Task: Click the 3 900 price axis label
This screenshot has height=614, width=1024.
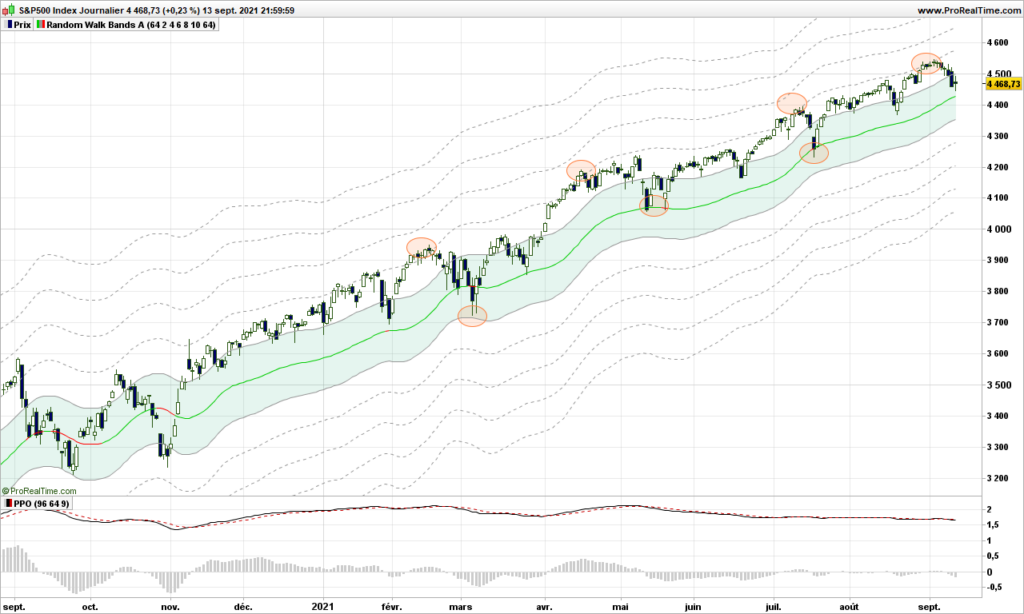Action: [x=999, y=260]
